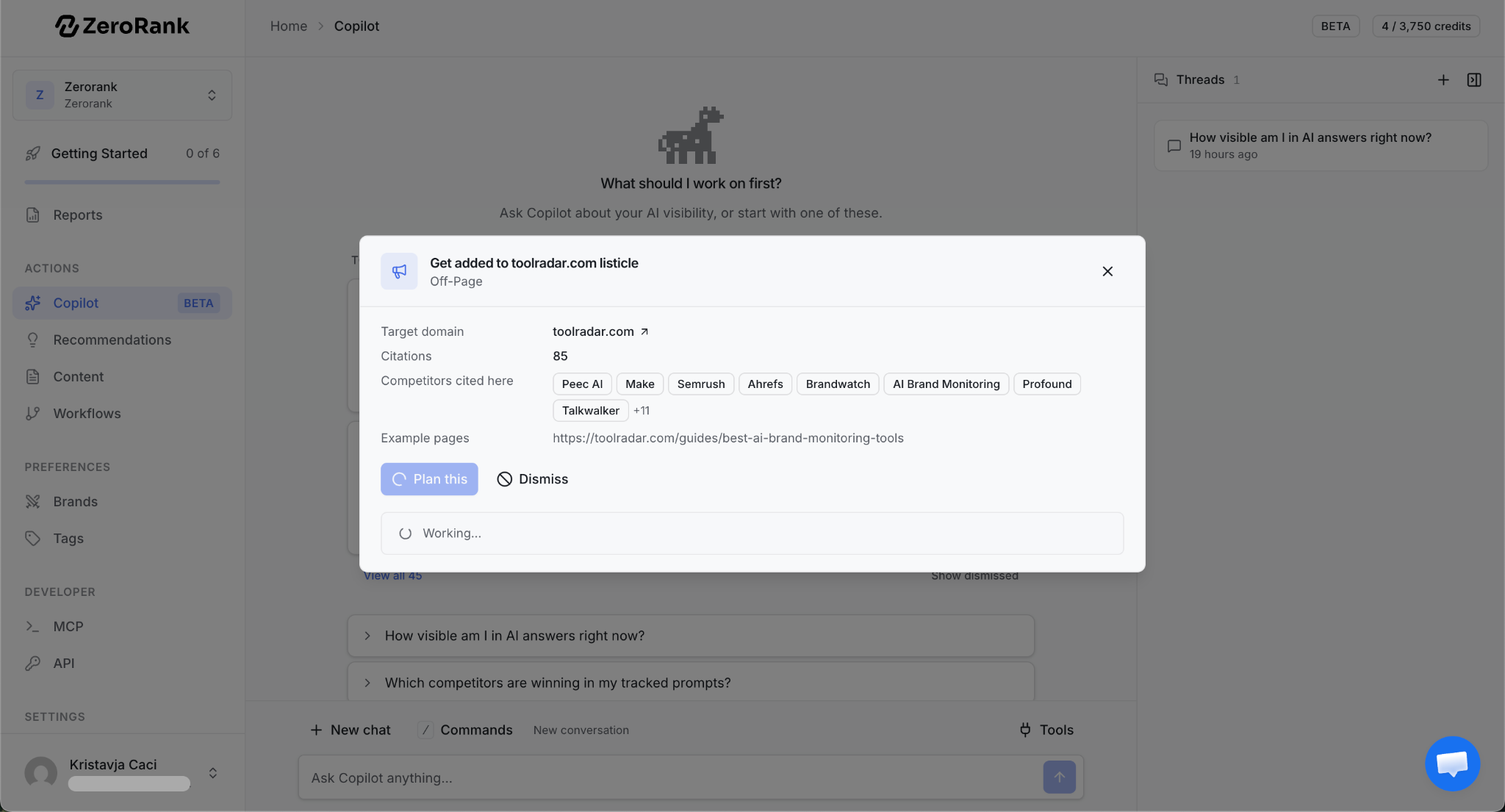Screen dimensions: 1505x812
Task: Select Copilot in the sidebar
Action: [x=122, y=303]
